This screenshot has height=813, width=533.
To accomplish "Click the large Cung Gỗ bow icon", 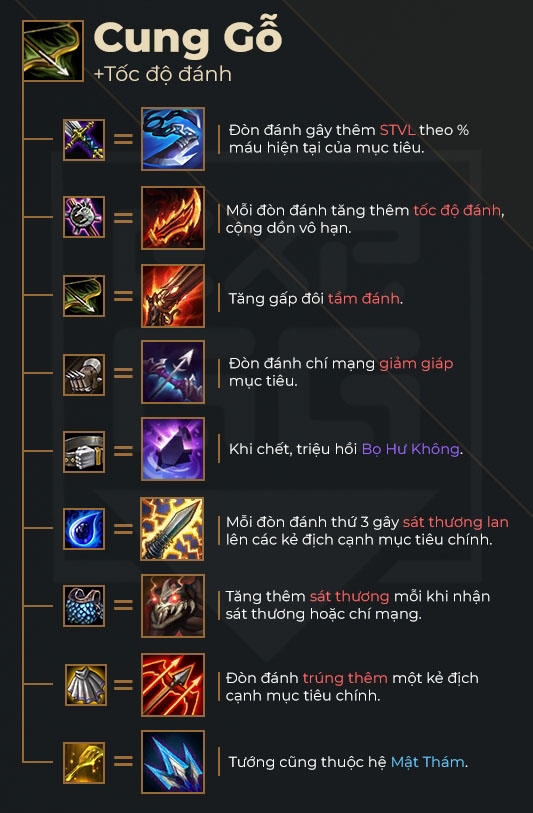I will [x=53, y=51].
